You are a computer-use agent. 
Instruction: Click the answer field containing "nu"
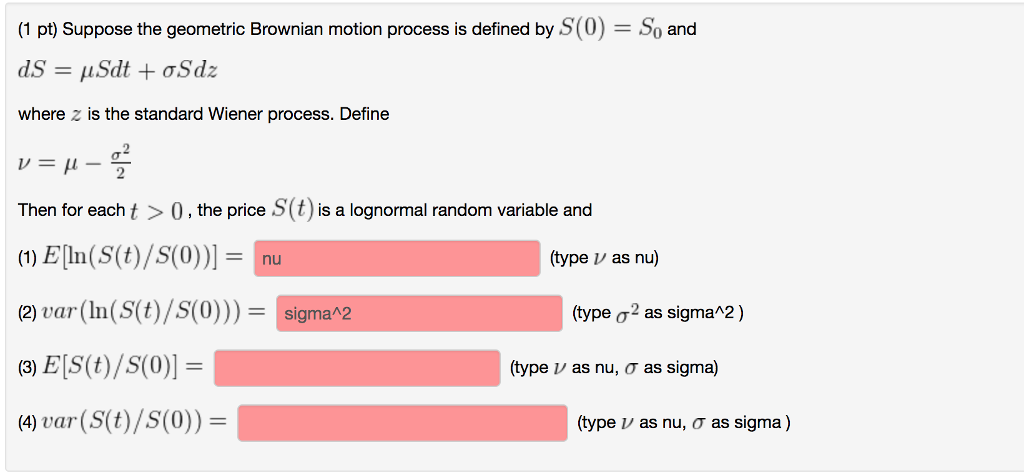pos(397,259)
